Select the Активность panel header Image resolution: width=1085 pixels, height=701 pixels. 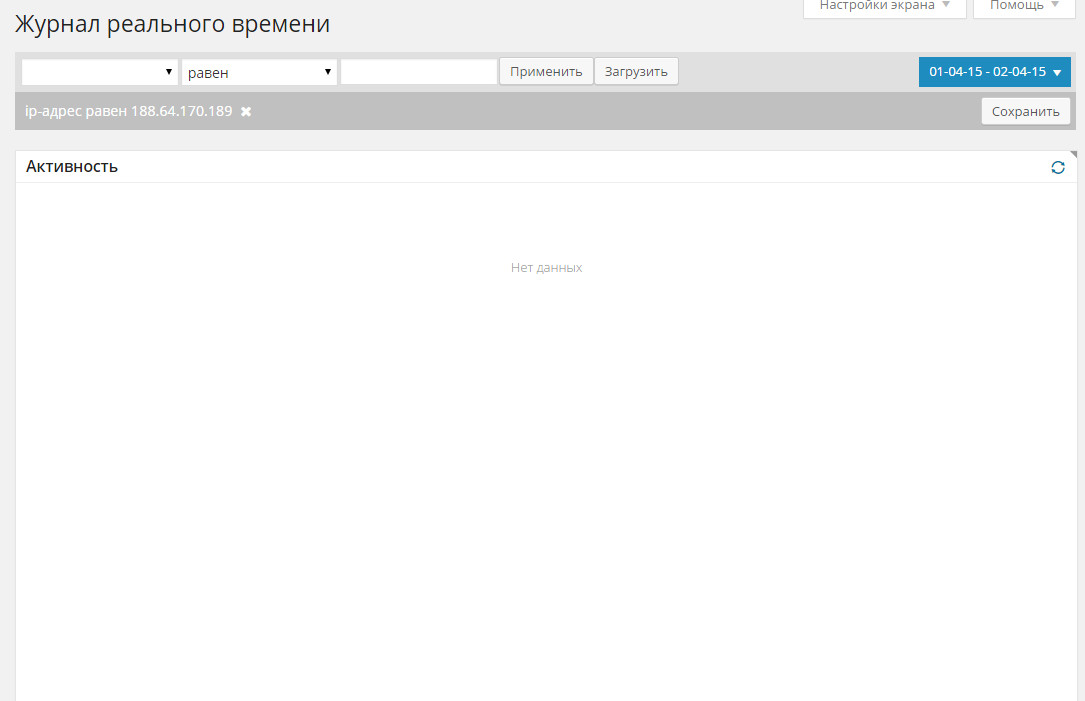pos(546,167)
